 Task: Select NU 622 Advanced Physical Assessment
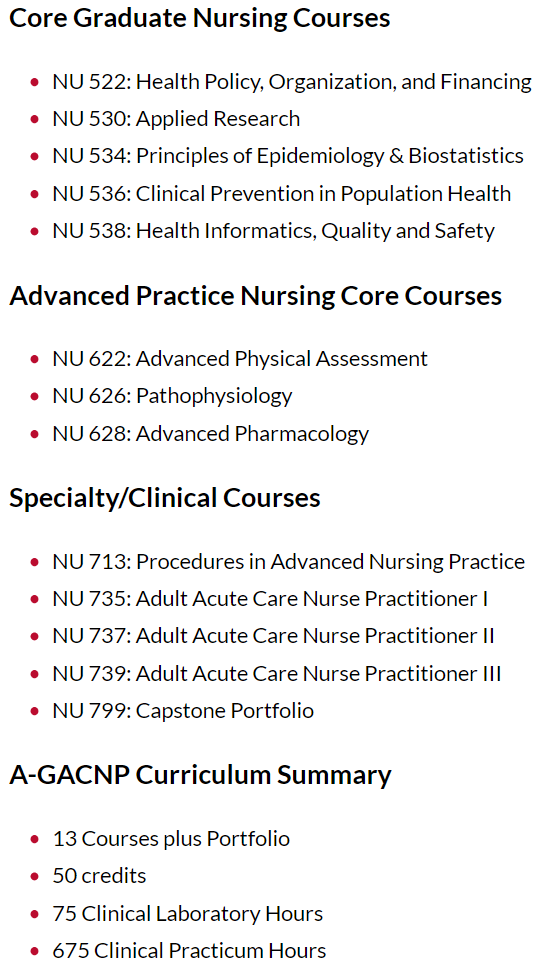tap(240, 358)
